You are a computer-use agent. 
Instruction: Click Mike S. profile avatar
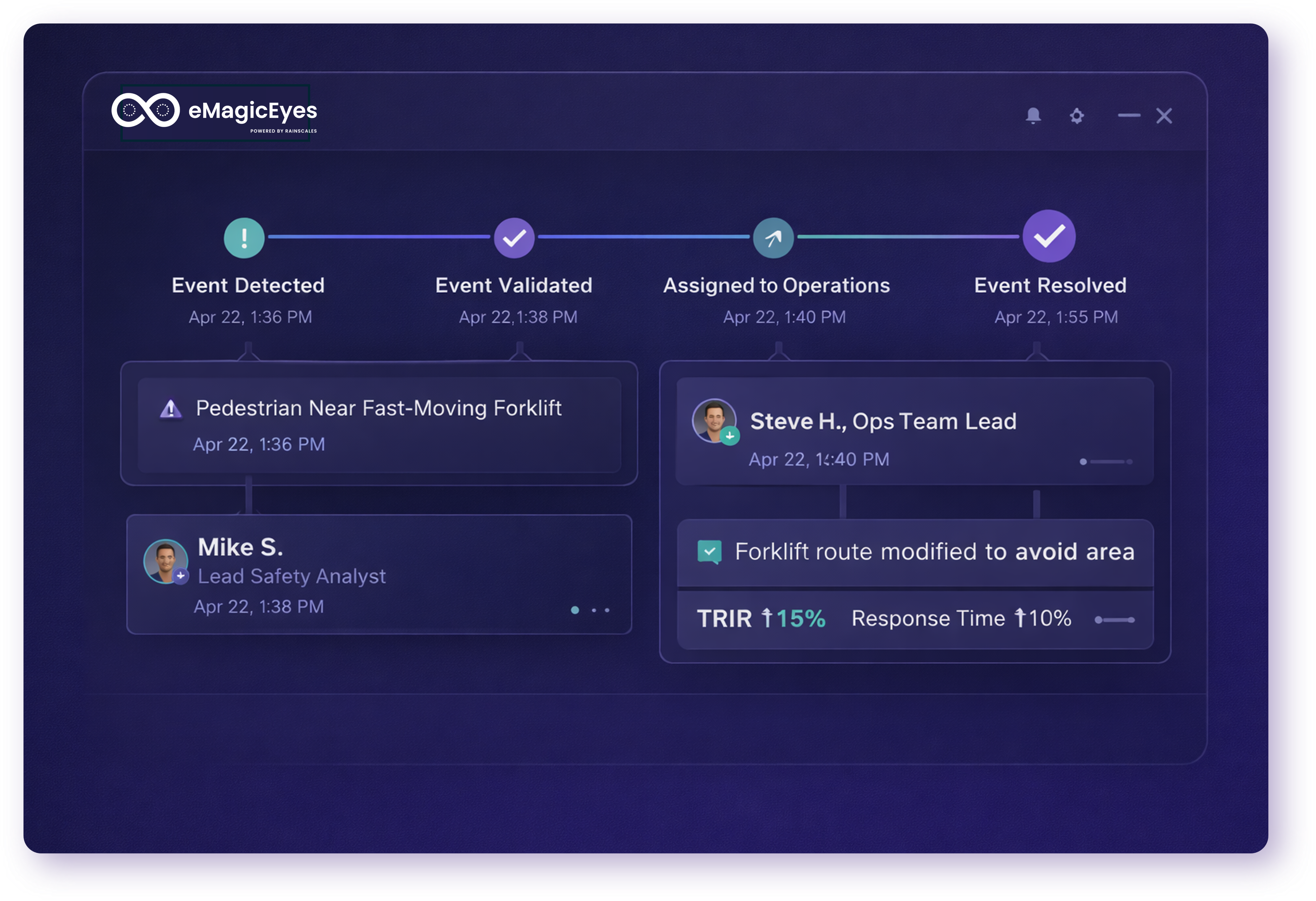coord(166,561)
